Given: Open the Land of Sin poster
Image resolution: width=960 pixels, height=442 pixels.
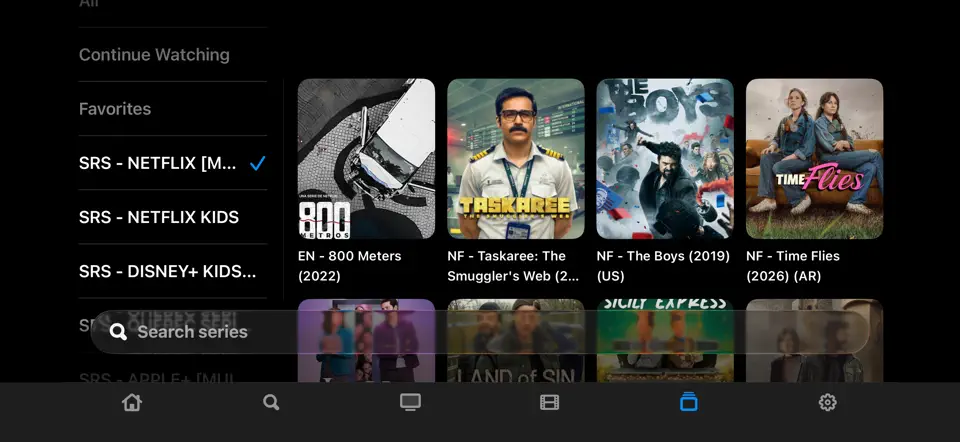Looking at the screenshot, I should (x=516, y=340).
